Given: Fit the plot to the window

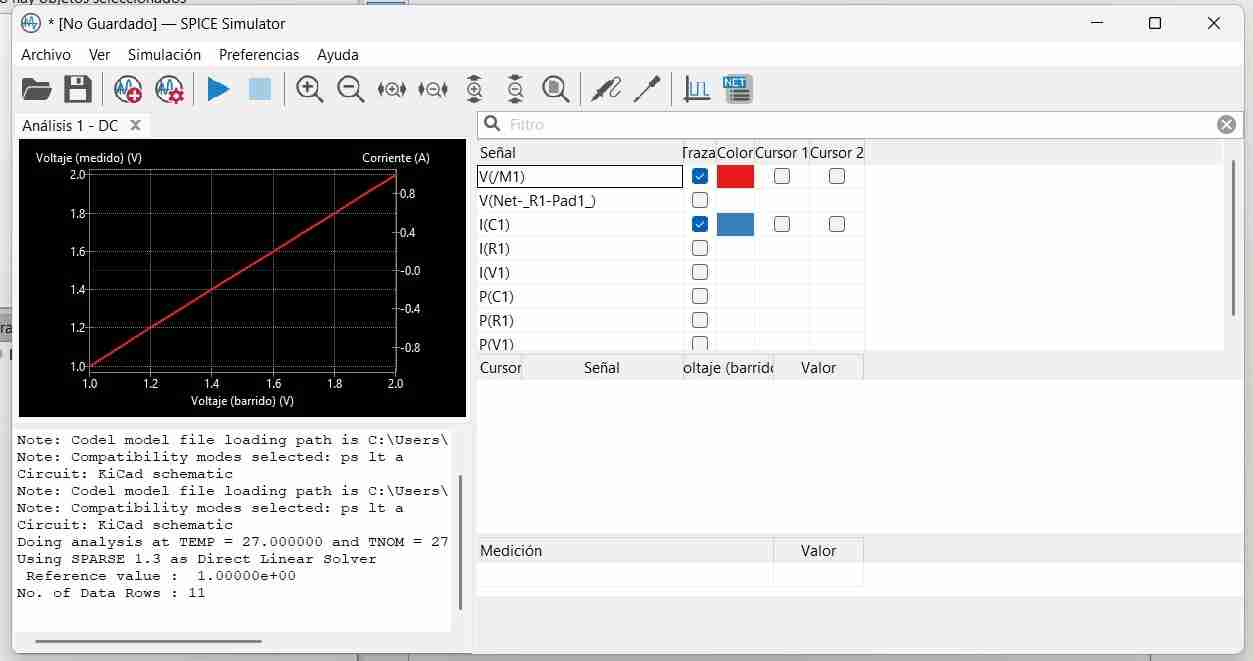Looking at the screenshot, I should [x=554, y=89].
